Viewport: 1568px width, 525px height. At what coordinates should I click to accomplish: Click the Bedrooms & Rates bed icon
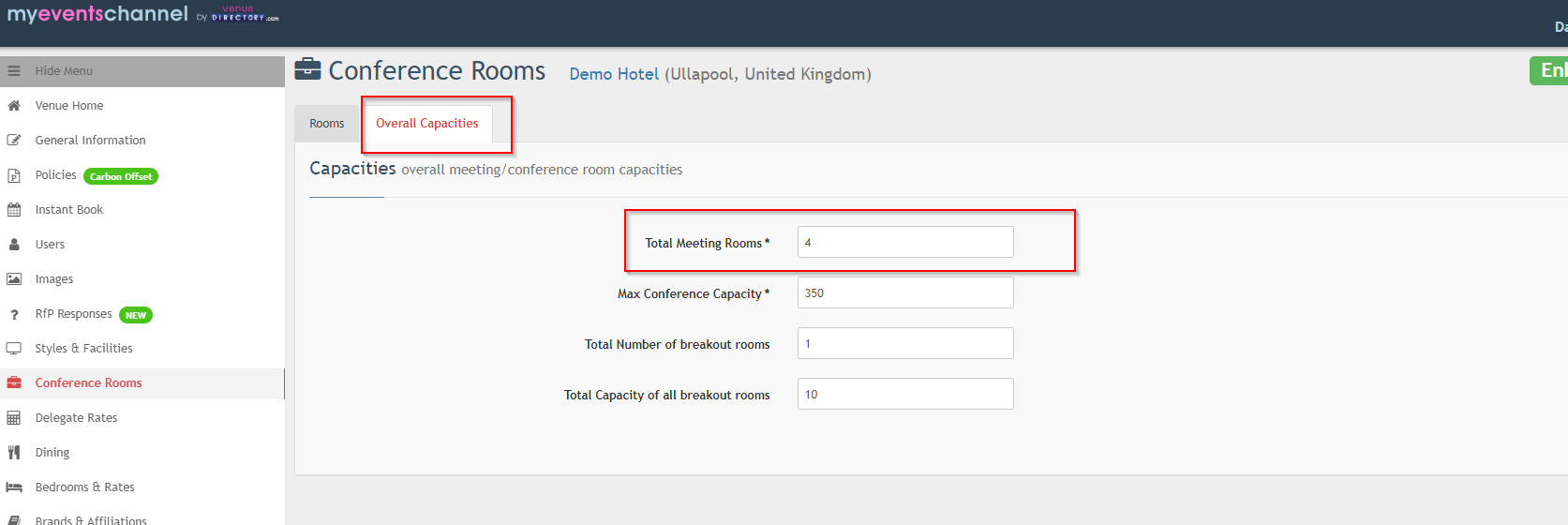(14, 487)
